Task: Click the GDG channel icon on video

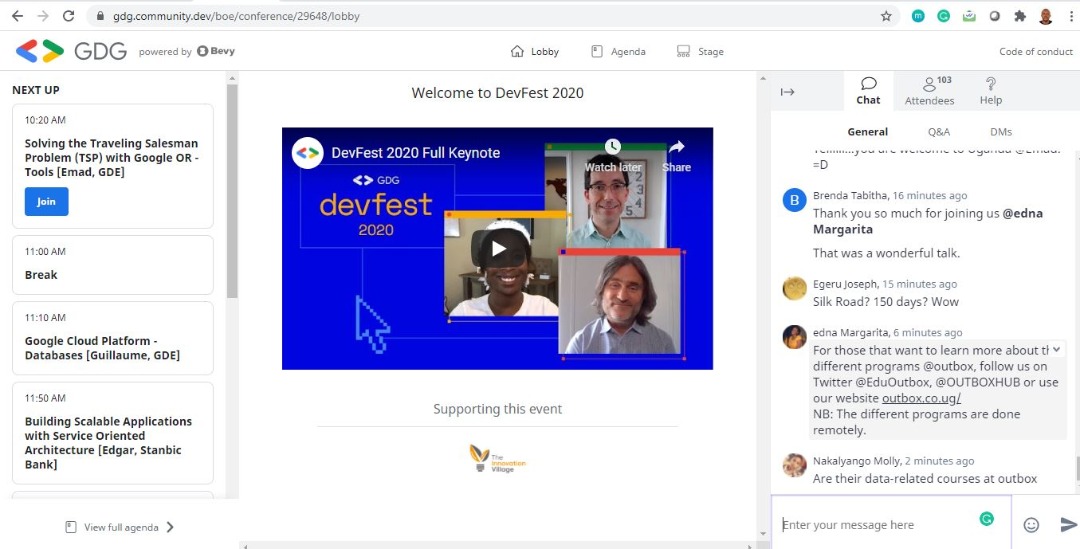Action: click(x=308, y=153)
